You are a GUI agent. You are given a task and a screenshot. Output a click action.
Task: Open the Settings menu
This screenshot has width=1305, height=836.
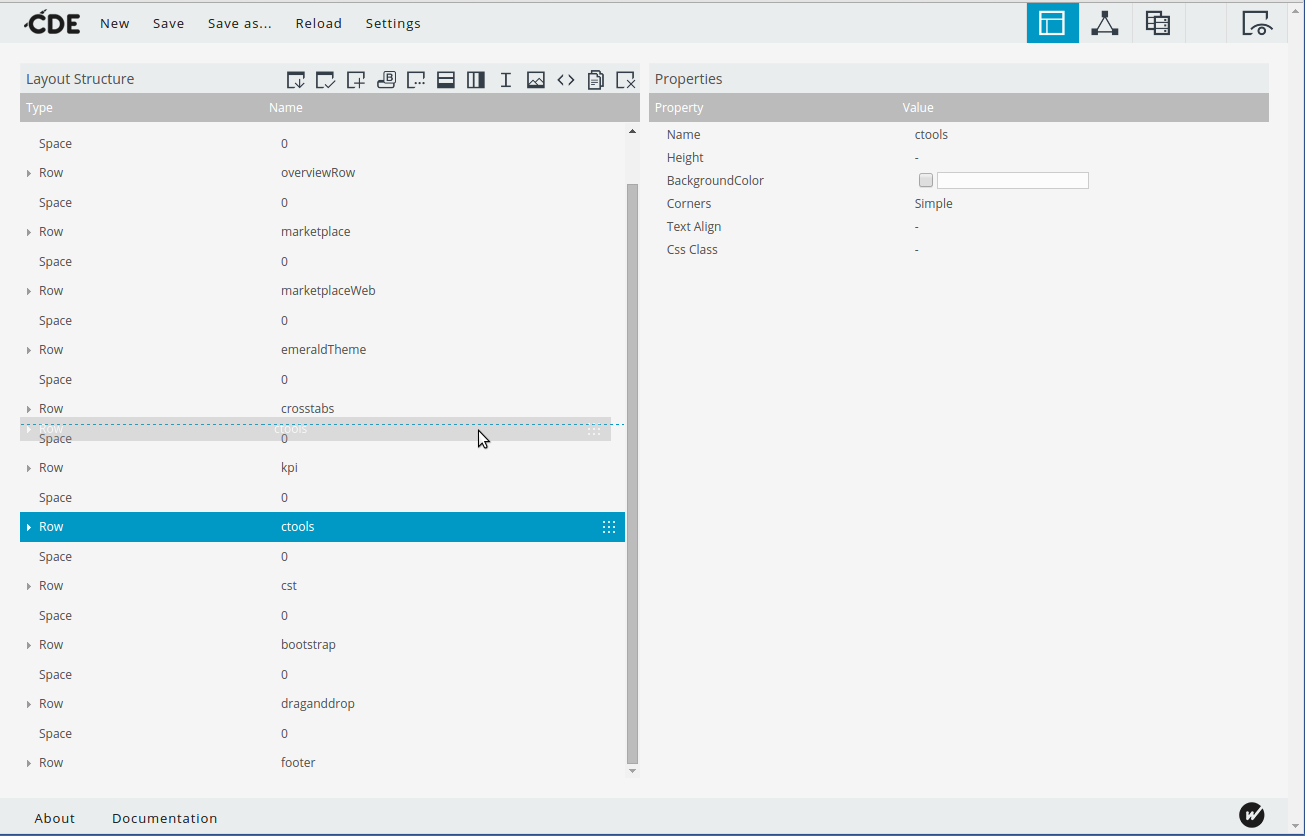tap(392, 22)
